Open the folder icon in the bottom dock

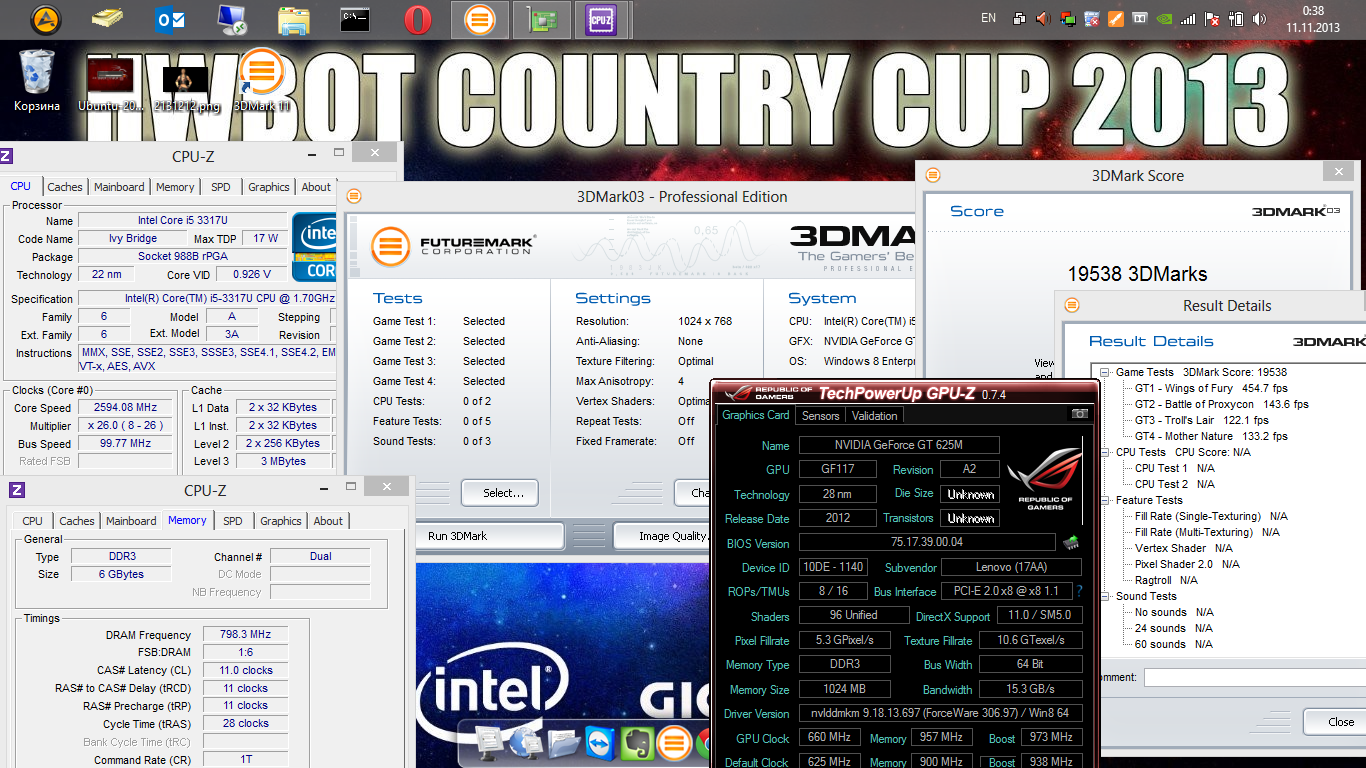coord(563,742)
